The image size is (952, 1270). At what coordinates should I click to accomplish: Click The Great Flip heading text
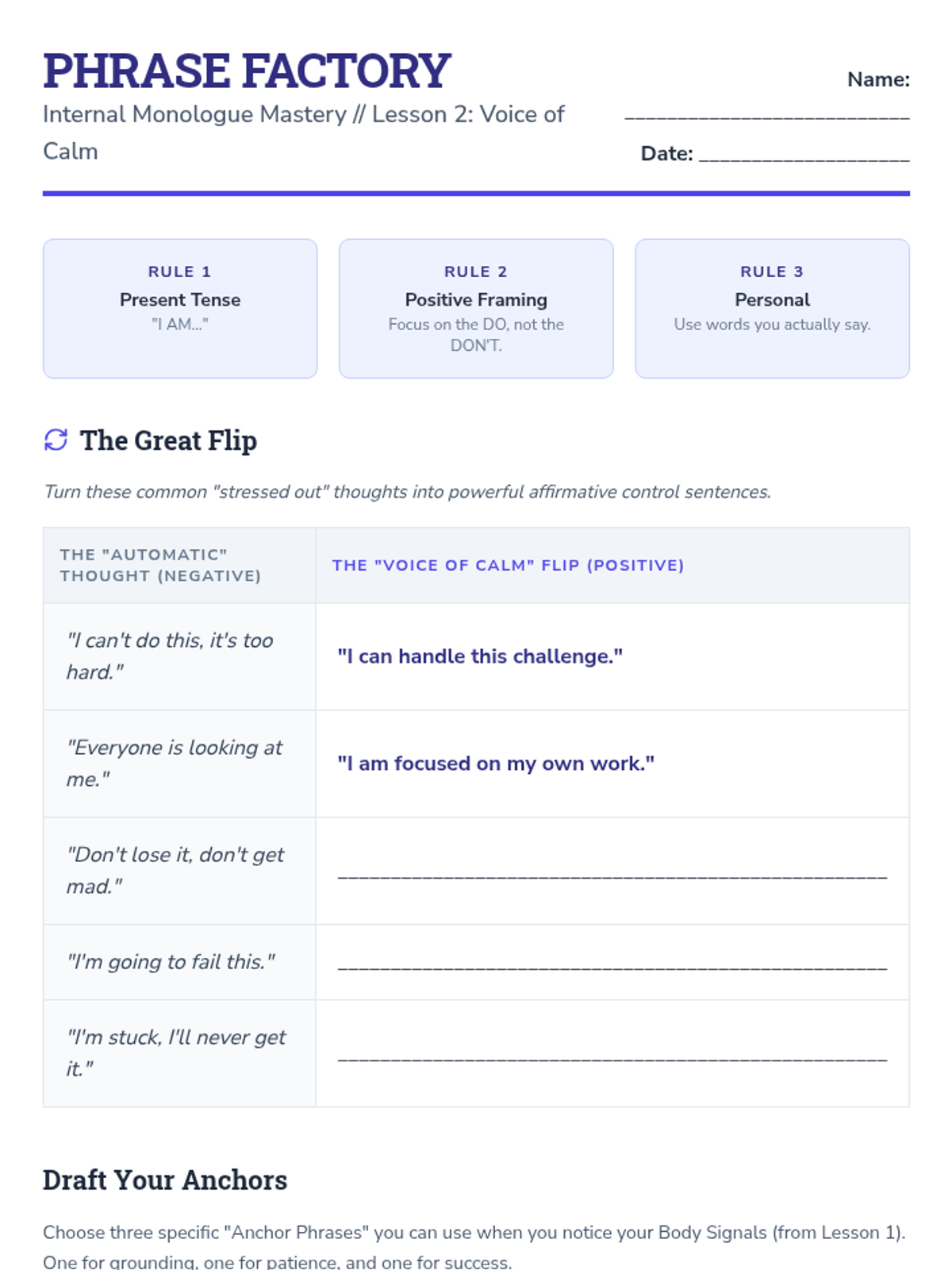click(168, 441)
